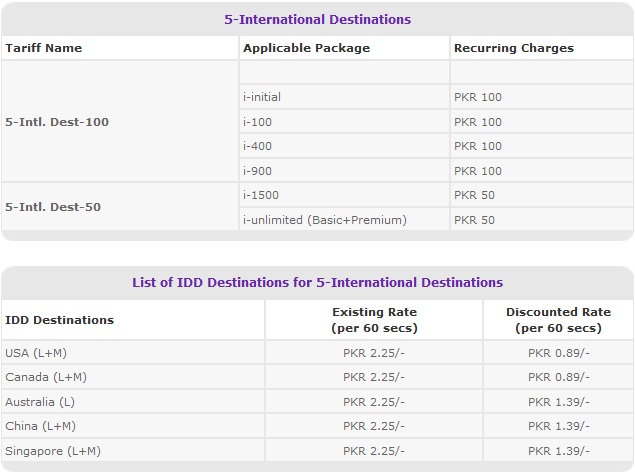Click the i-1500 package cell
This screenshot has height=473, width=635.
(344, 195)
